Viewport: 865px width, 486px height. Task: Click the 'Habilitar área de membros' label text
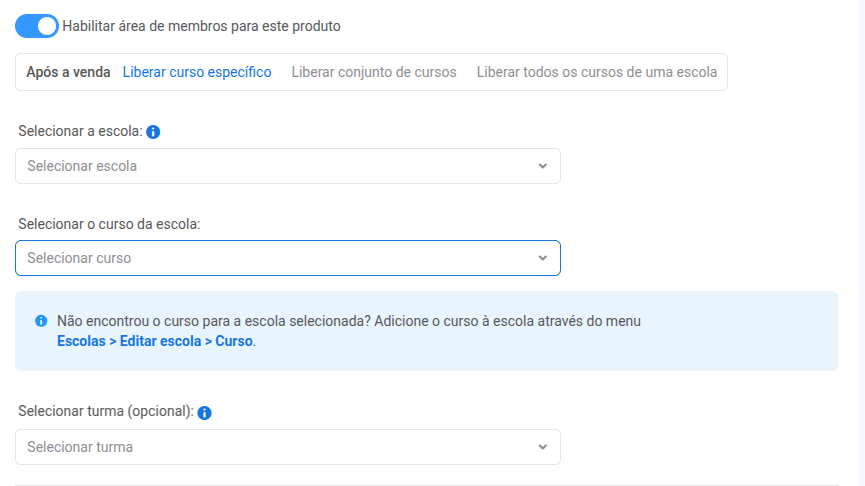201,26
